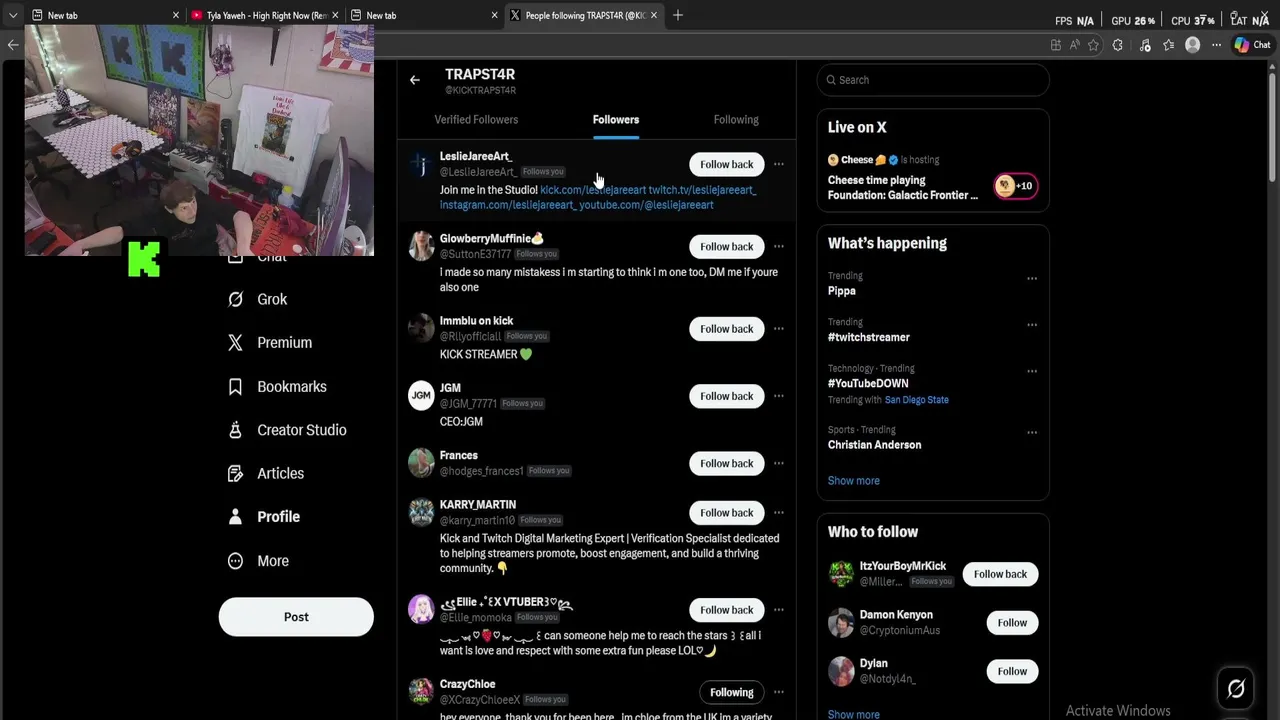The image size is (1280, 720).
Task: Open the youtube.com/@lesliejareeart link
Action: click(x=644, y=205)
